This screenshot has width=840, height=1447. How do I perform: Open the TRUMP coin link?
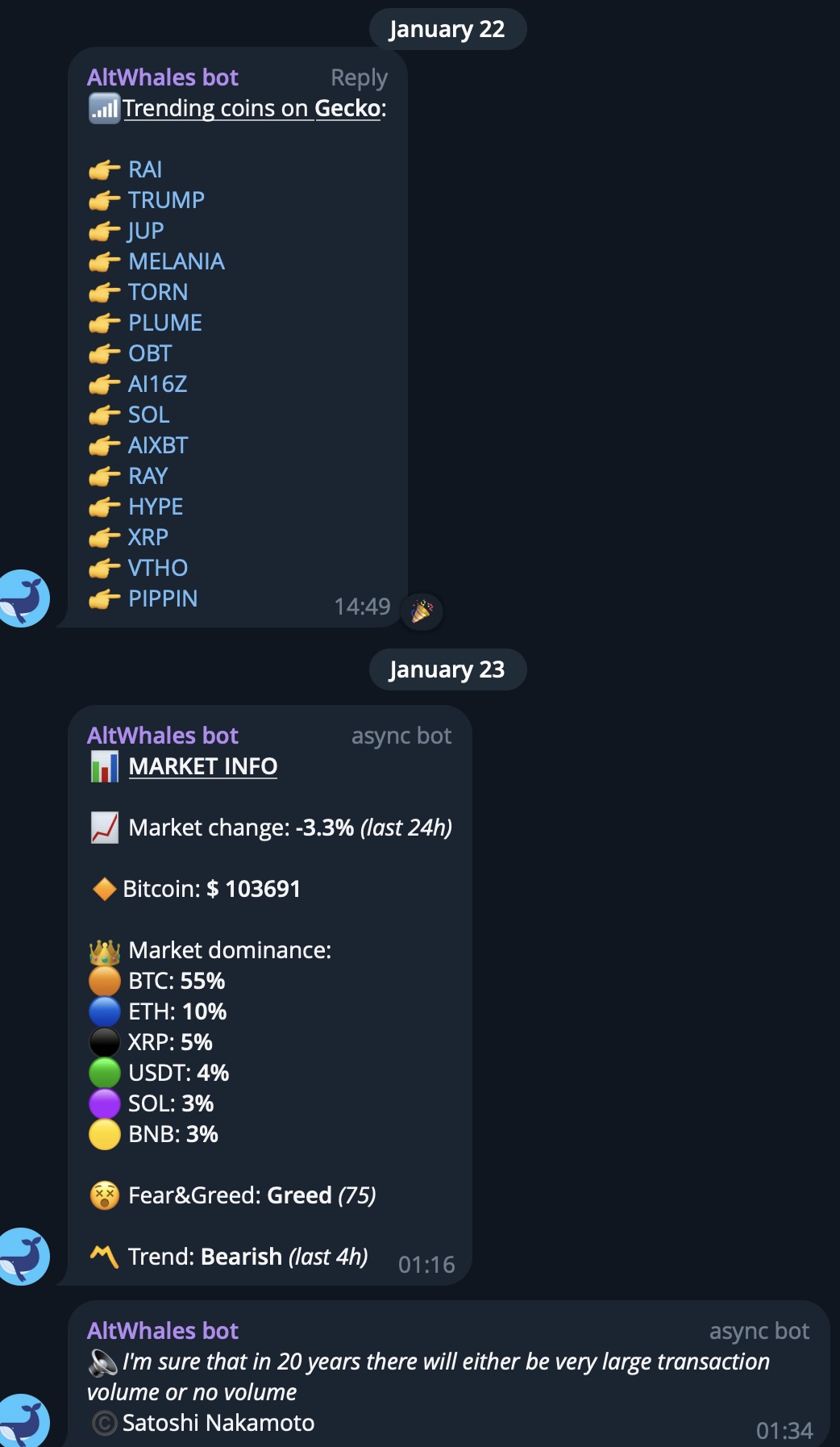coord(166,200)
